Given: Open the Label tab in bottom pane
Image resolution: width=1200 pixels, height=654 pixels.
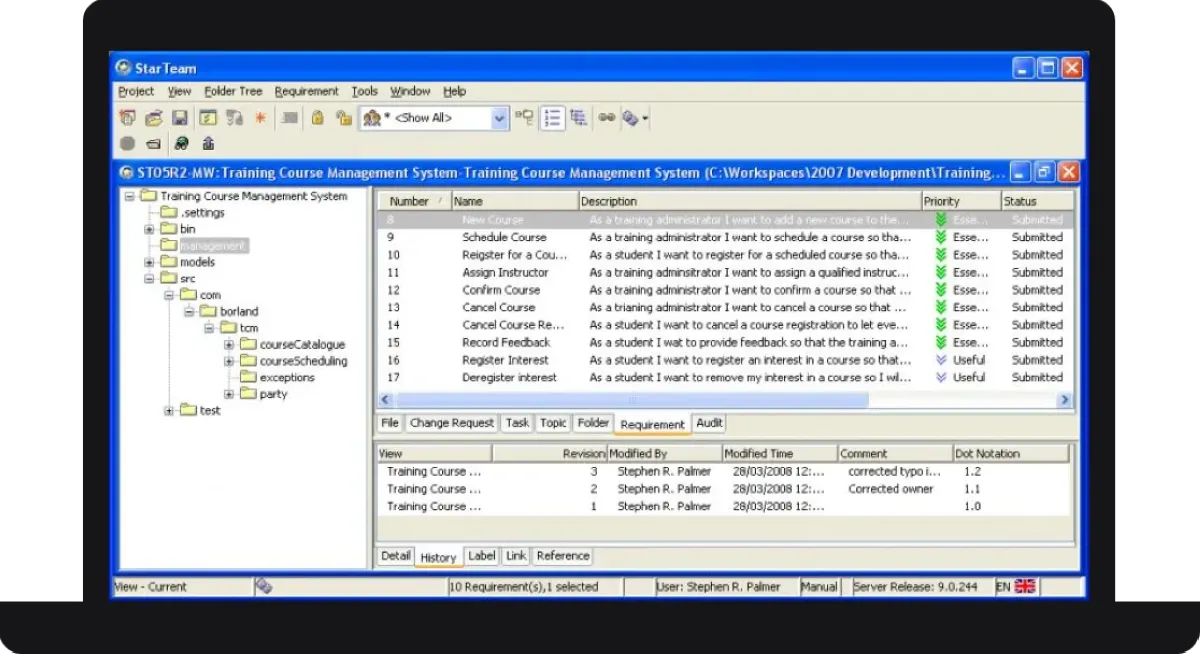Looking at the screenshot, I should coord(481,556).
